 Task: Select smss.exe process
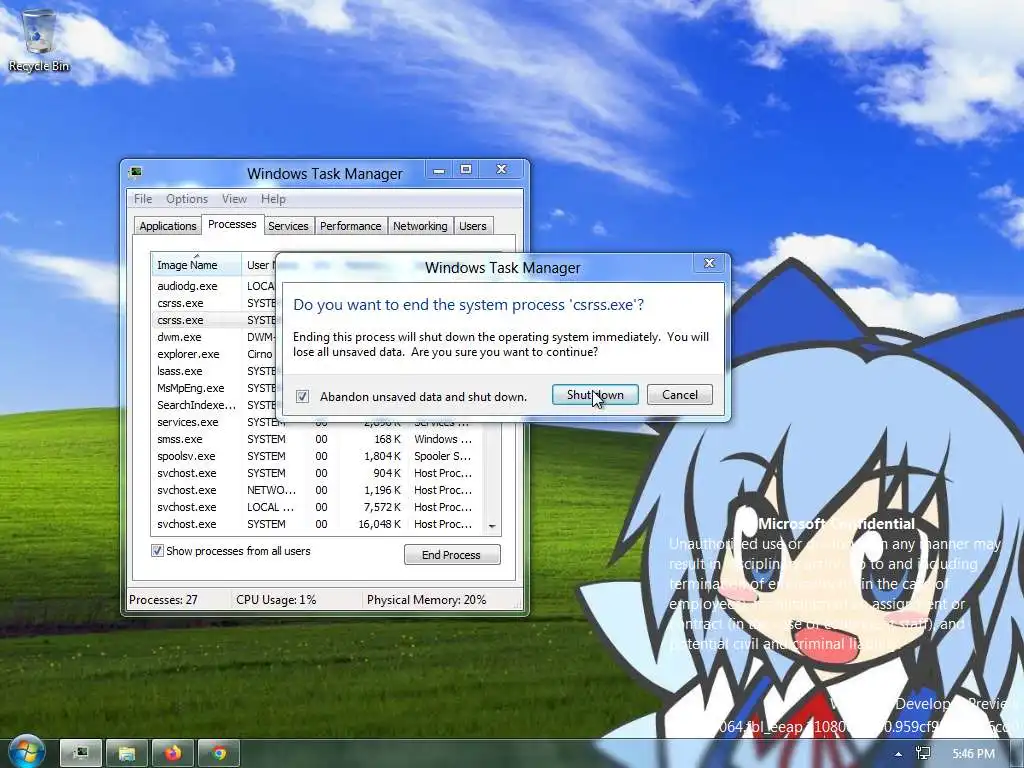click(319, 439)
